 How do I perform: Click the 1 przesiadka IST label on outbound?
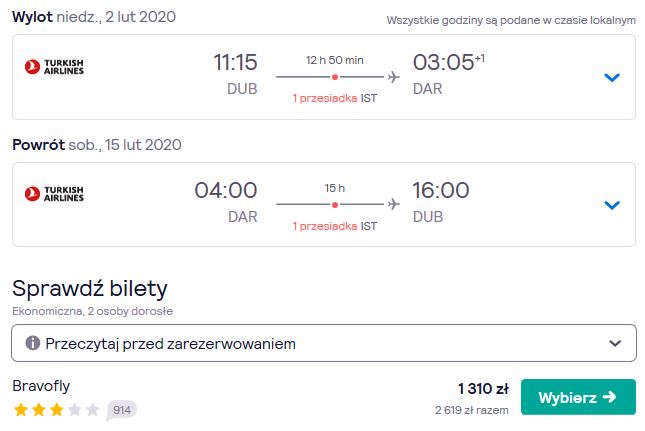[334, 98]
